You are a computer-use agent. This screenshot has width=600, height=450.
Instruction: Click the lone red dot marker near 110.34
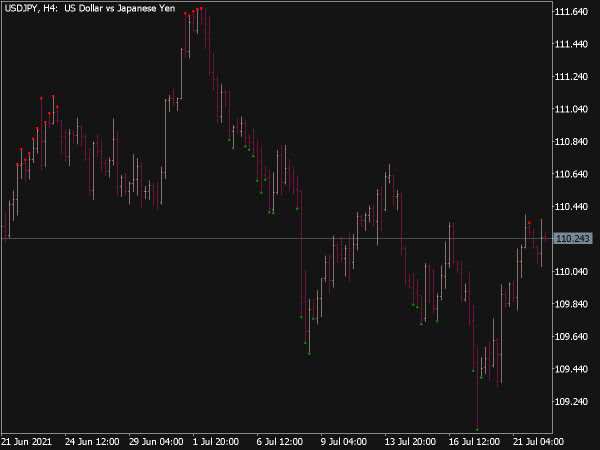coord(529,223)
